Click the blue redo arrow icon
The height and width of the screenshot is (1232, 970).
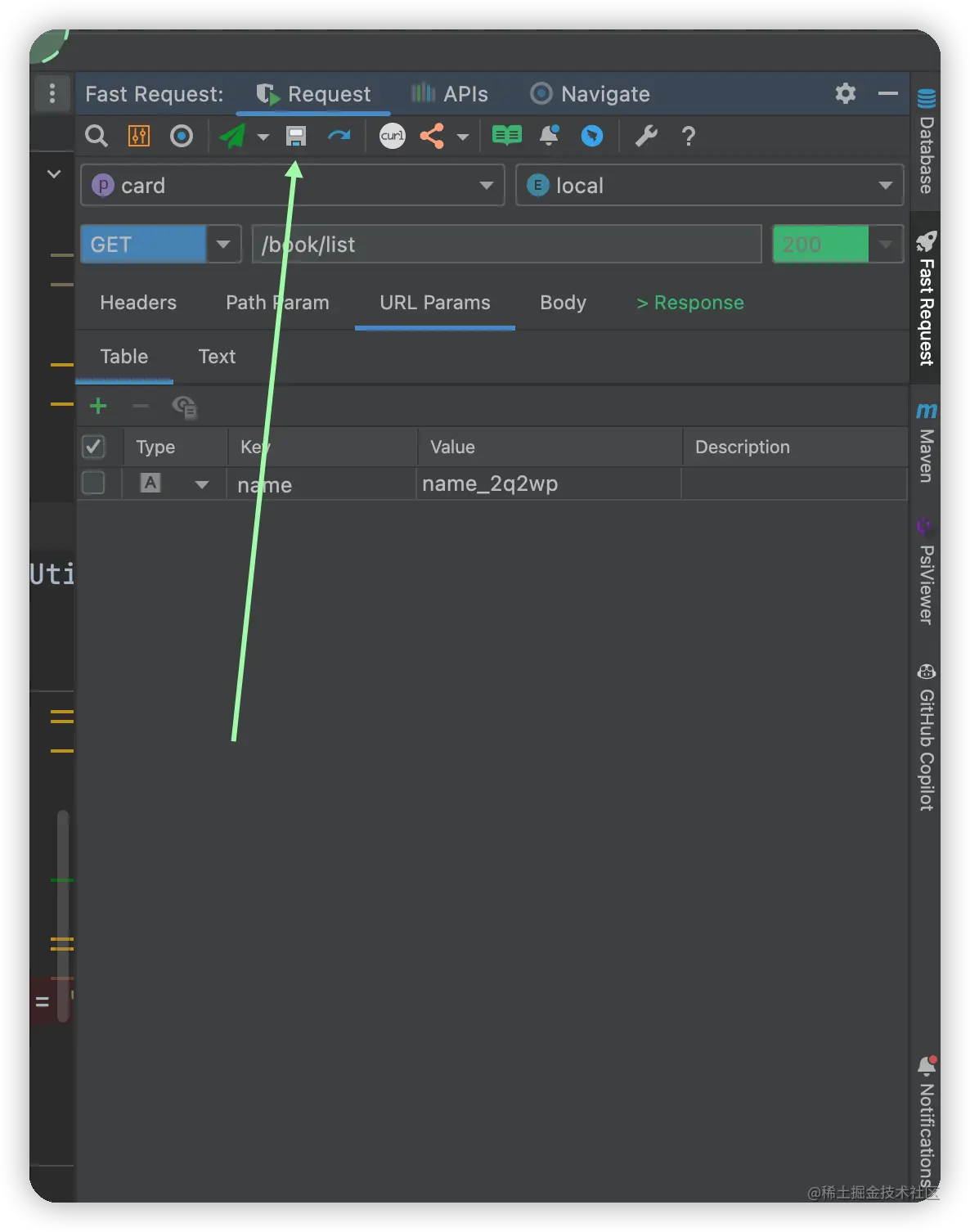339,136
